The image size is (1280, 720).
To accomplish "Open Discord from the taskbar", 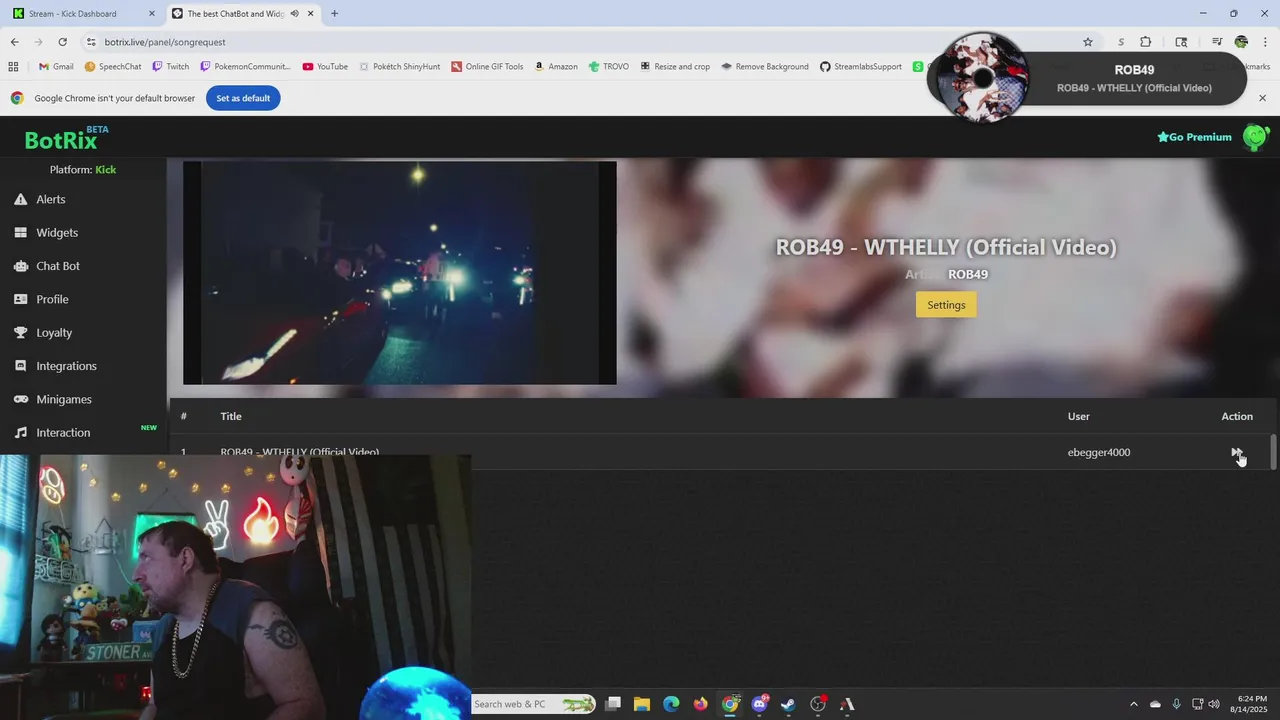I will pyautogui.click(x=759, y=704).
